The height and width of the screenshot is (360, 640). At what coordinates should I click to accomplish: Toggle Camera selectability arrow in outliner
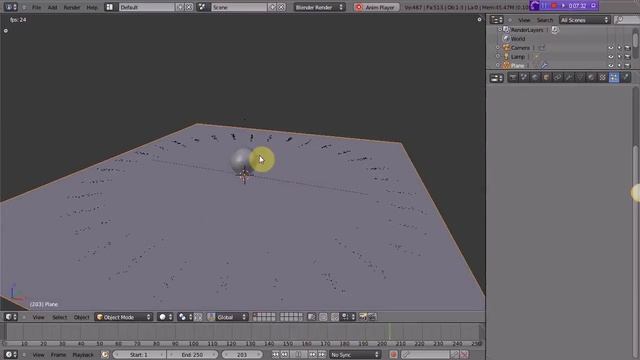(619, 48)
